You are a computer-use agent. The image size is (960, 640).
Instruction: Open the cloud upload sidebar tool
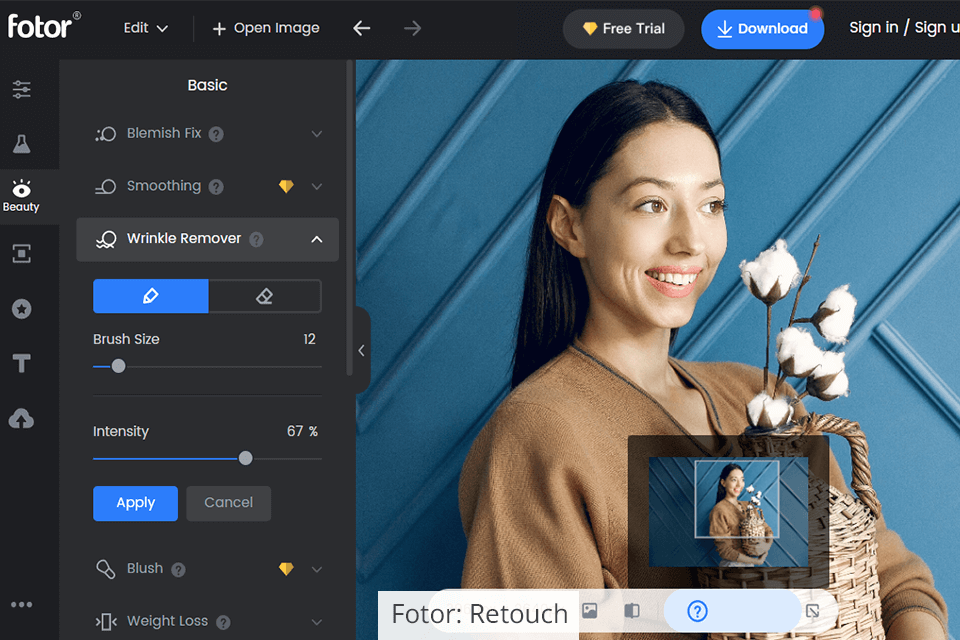(21, 419)
